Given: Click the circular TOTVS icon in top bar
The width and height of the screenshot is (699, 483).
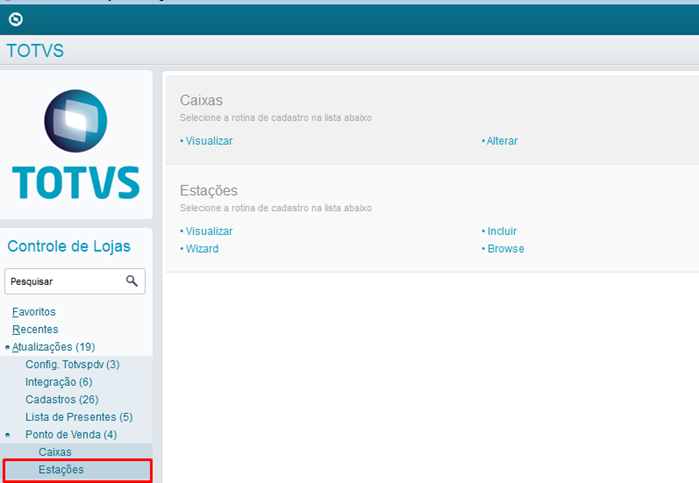Looking at the screenshot, I should tap(16, 20).
